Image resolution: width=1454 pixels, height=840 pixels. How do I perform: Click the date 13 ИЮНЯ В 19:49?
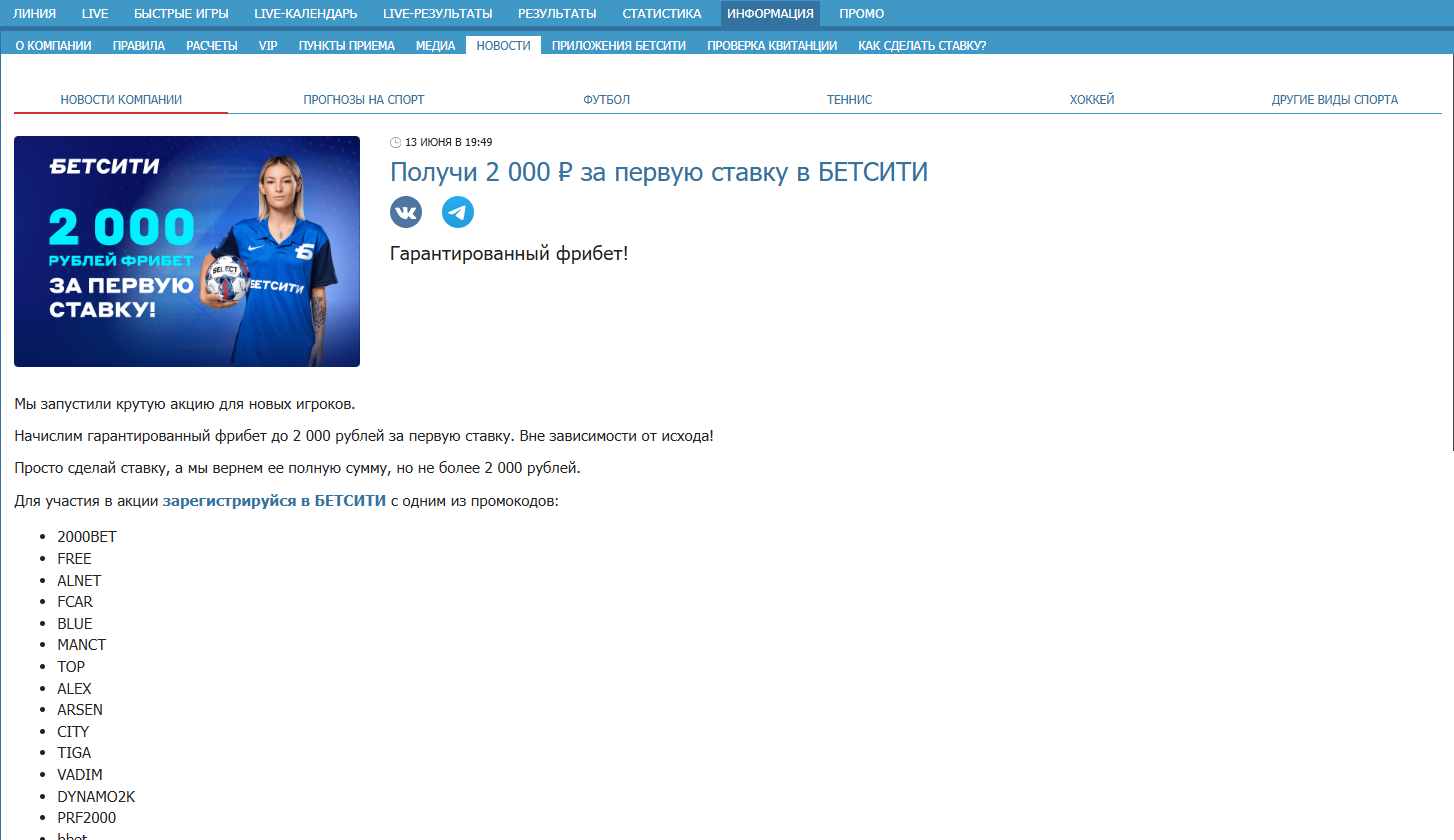coord(448,142)
